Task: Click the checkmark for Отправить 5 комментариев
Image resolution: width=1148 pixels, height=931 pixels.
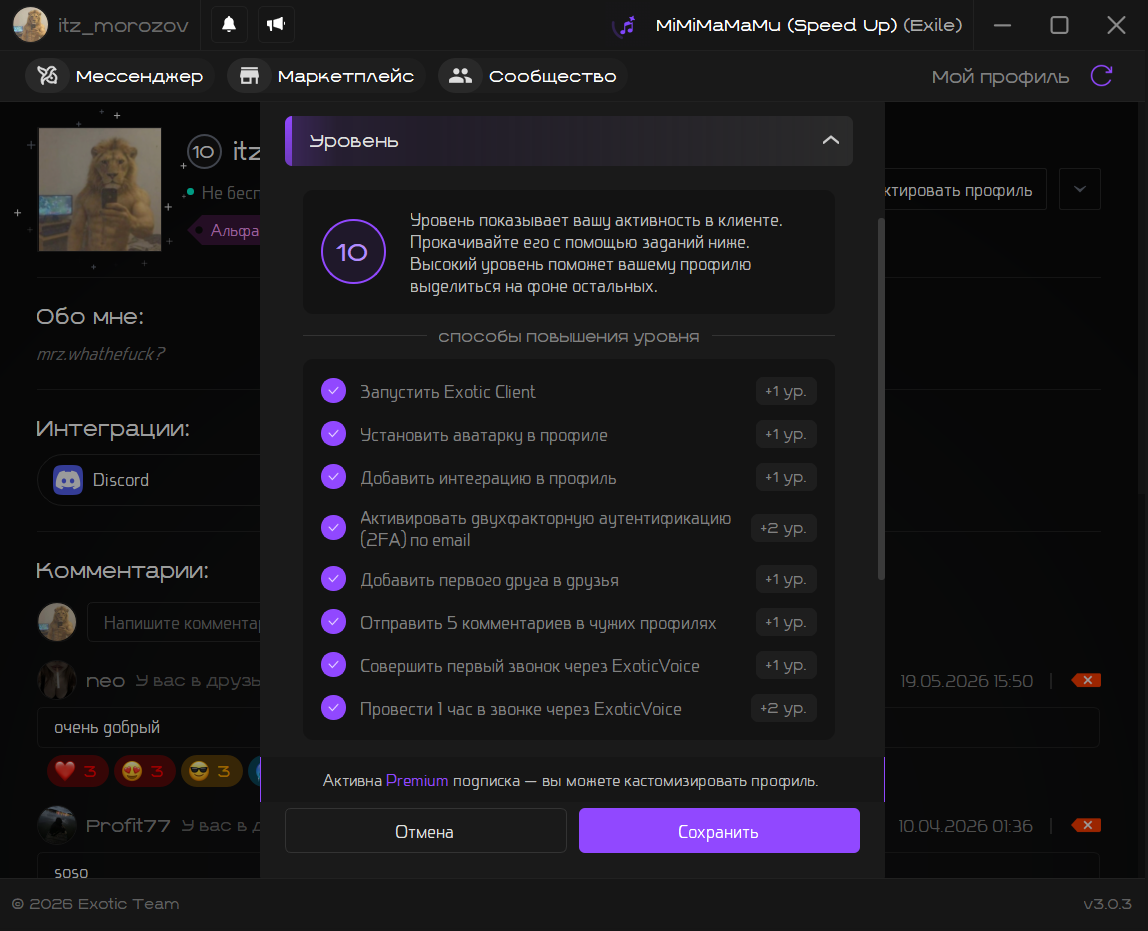Action: [334, 622]
